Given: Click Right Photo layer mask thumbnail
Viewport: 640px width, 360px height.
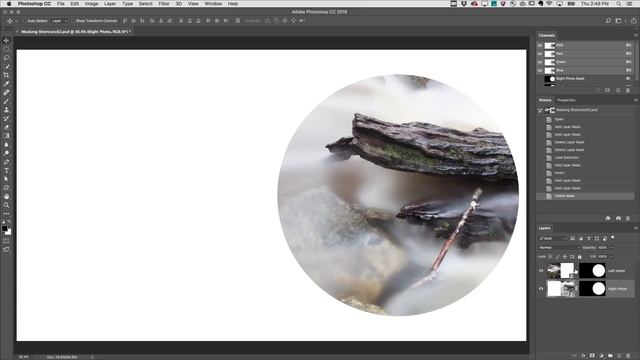Looking at the screenshot, I should coord(592,289).
